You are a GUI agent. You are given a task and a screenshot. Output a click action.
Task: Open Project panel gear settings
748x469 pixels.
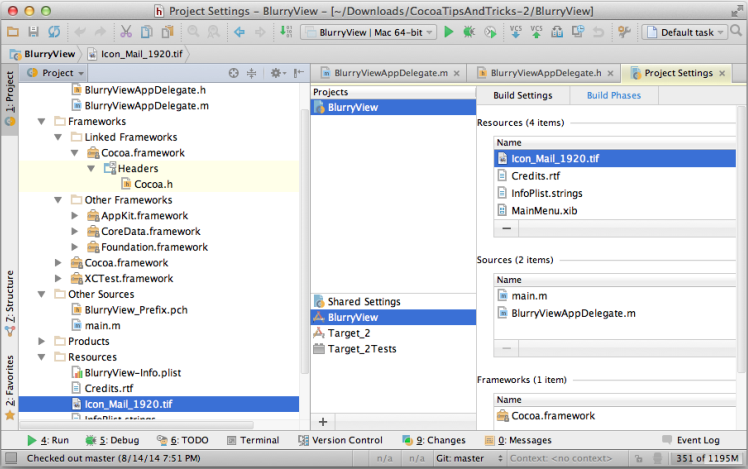(278, 73)
